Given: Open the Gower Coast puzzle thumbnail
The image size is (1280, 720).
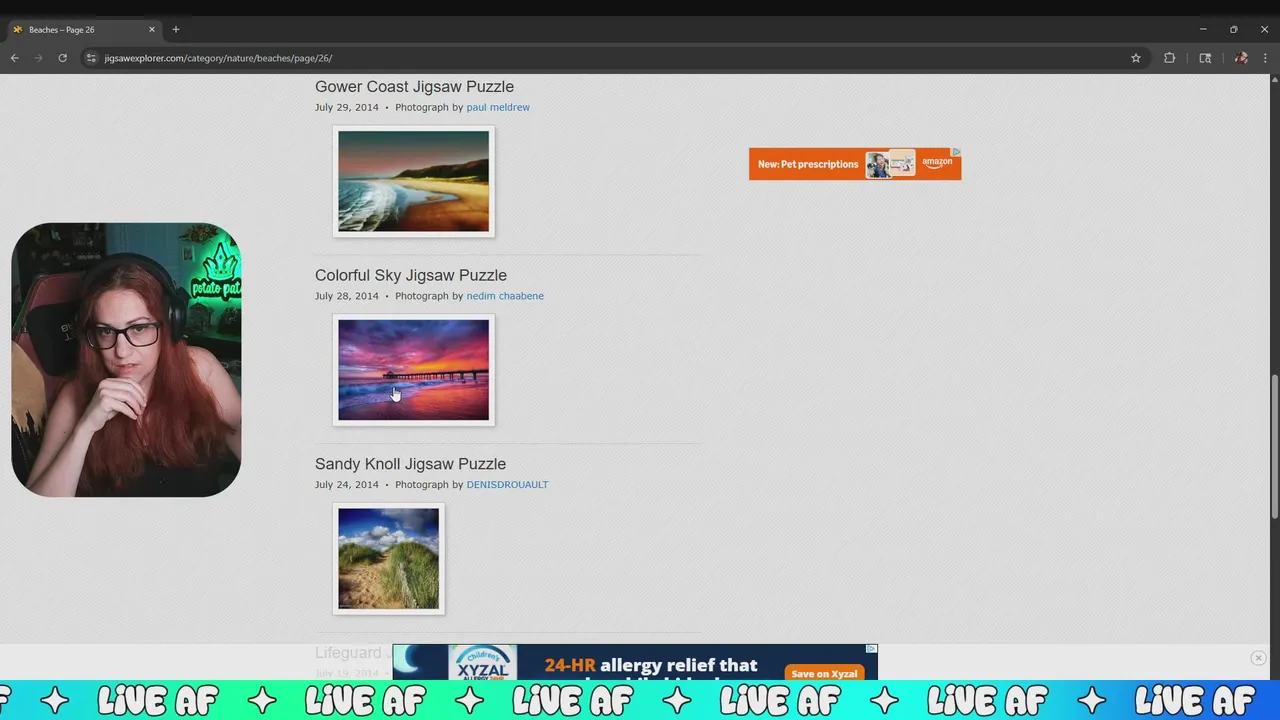Looking at the screenshot, I should (x=413, y=181).
